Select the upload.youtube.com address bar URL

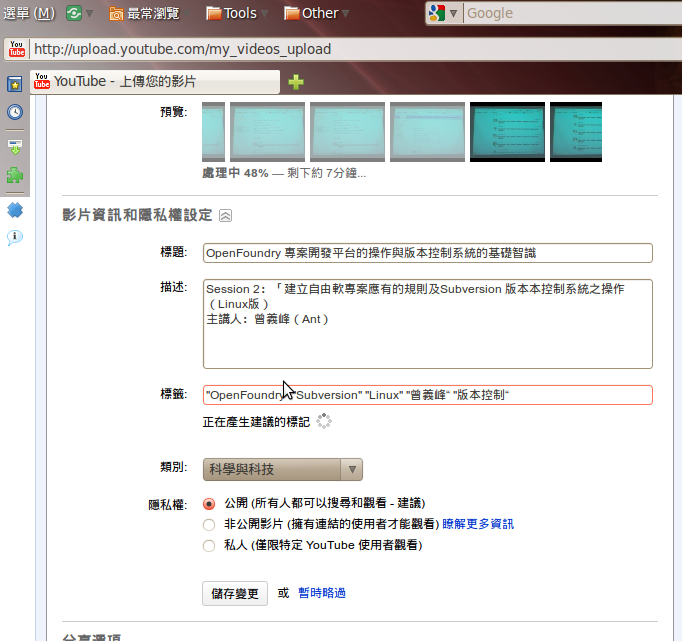183,49
